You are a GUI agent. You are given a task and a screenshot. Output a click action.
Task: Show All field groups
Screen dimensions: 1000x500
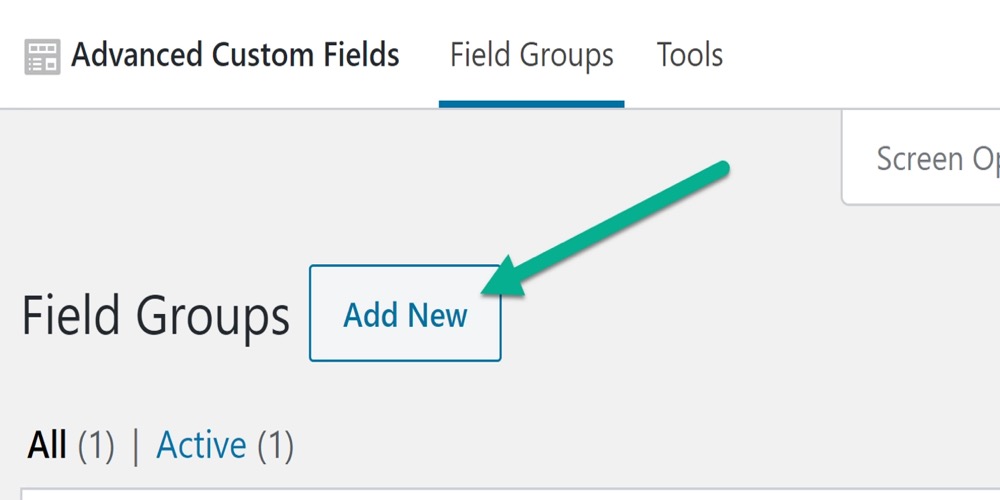pyautogui.click(x=47, y=445)
